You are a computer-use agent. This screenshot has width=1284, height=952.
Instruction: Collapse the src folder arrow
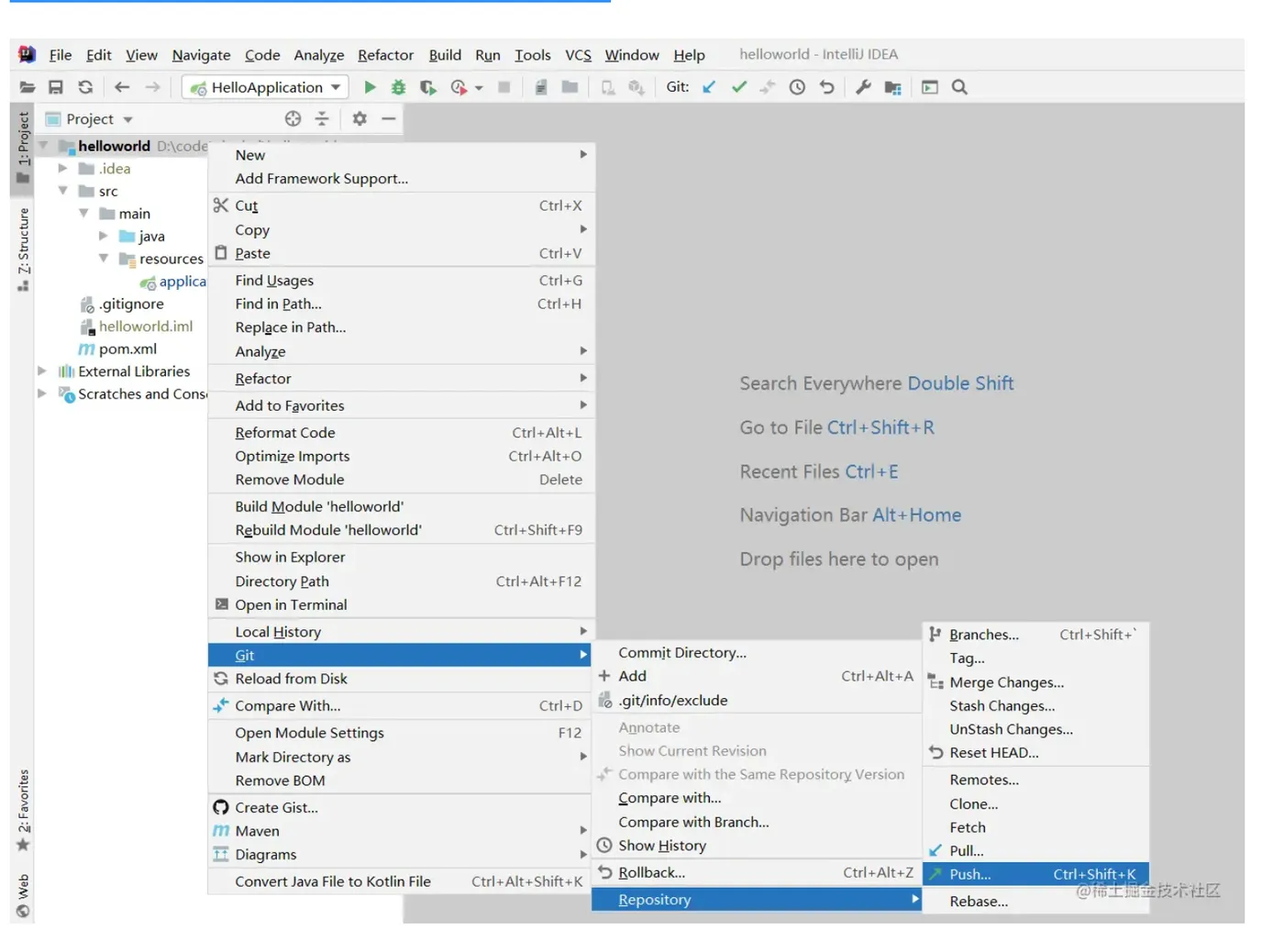(62, 191)
